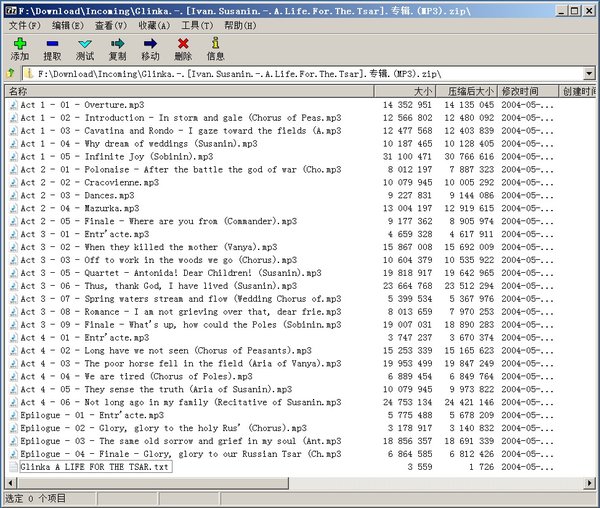Click the 测试 (Test) toolbar icon

[x=85, y=45]
